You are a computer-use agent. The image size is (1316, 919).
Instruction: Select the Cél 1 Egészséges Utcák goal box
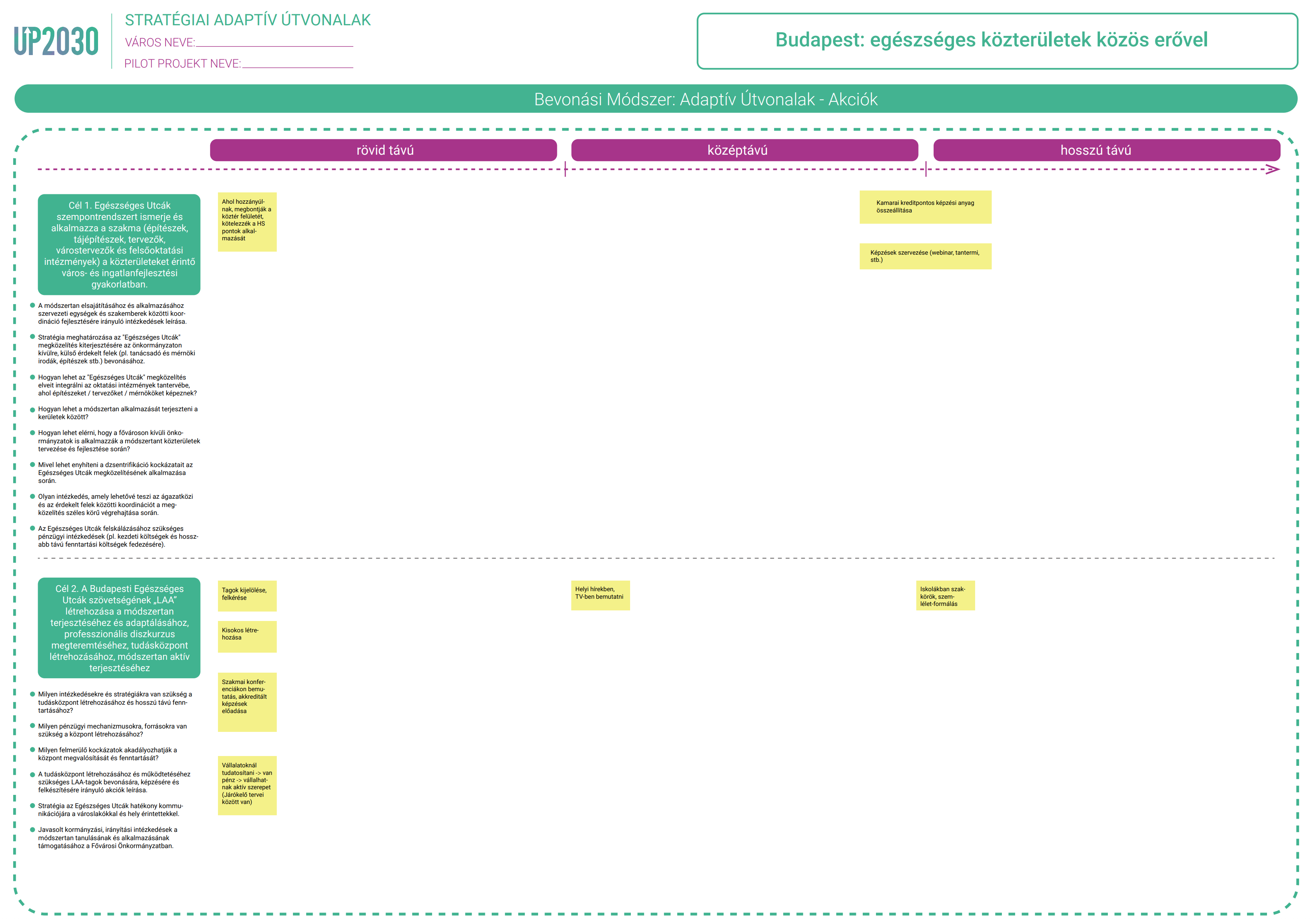tap(119, 244)
